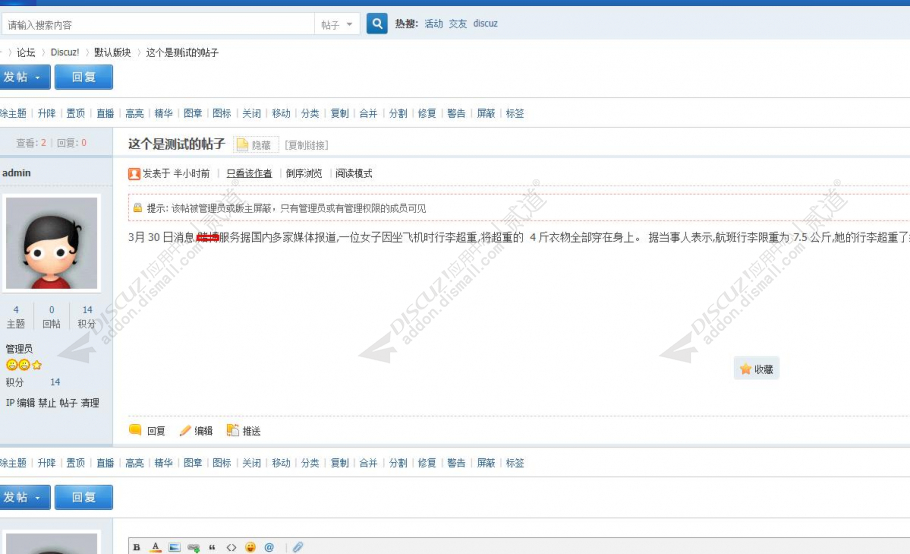This screenshot has height=554, width=910.
Task: Open the search type dropdown 帖子
Action: (337, 24)
